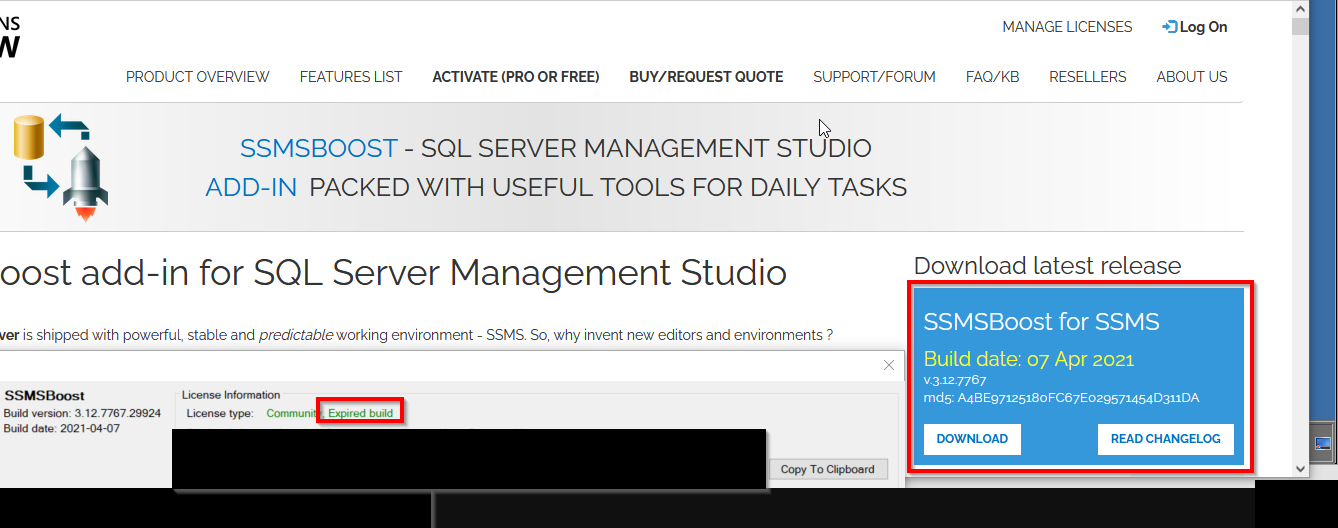1338x528 pixels.
Task: Click the Expired build label
Action: tap(361, 413)
